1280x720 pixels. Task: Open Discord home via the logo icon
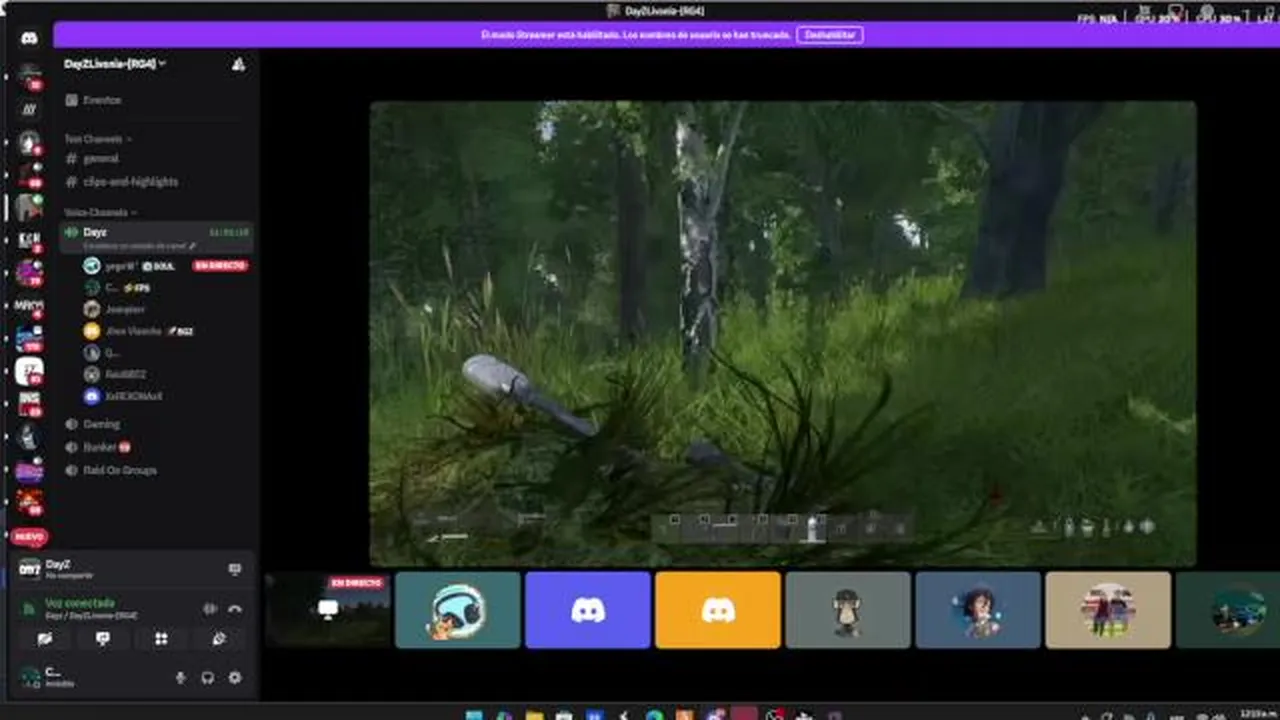pyautogui.click(x=30, y=38)
